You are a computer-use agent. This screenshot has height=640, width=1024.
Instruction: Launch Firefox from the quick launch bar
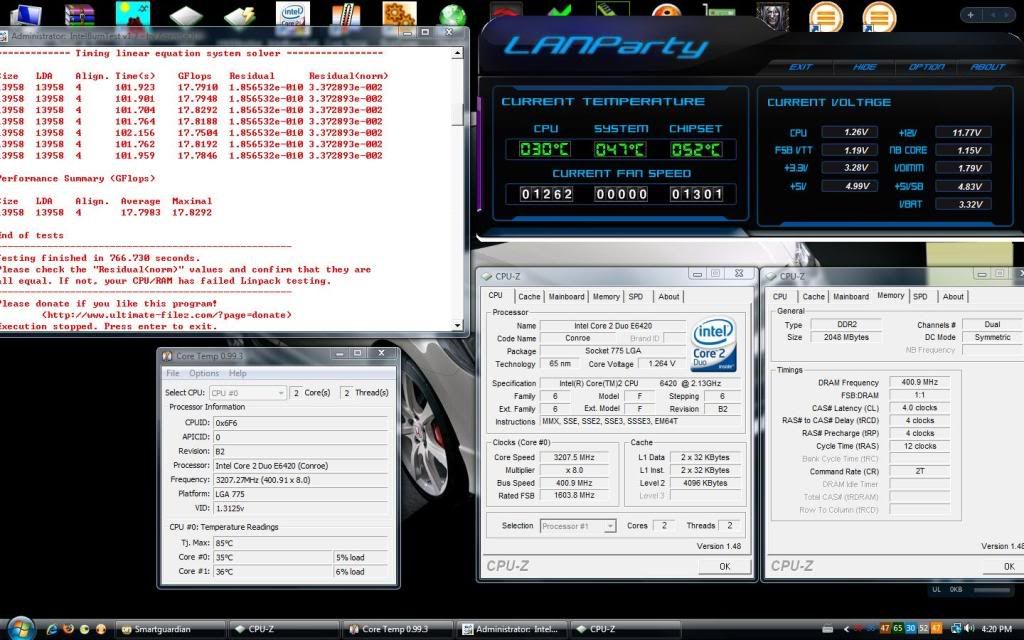click(x=68, y=629)
